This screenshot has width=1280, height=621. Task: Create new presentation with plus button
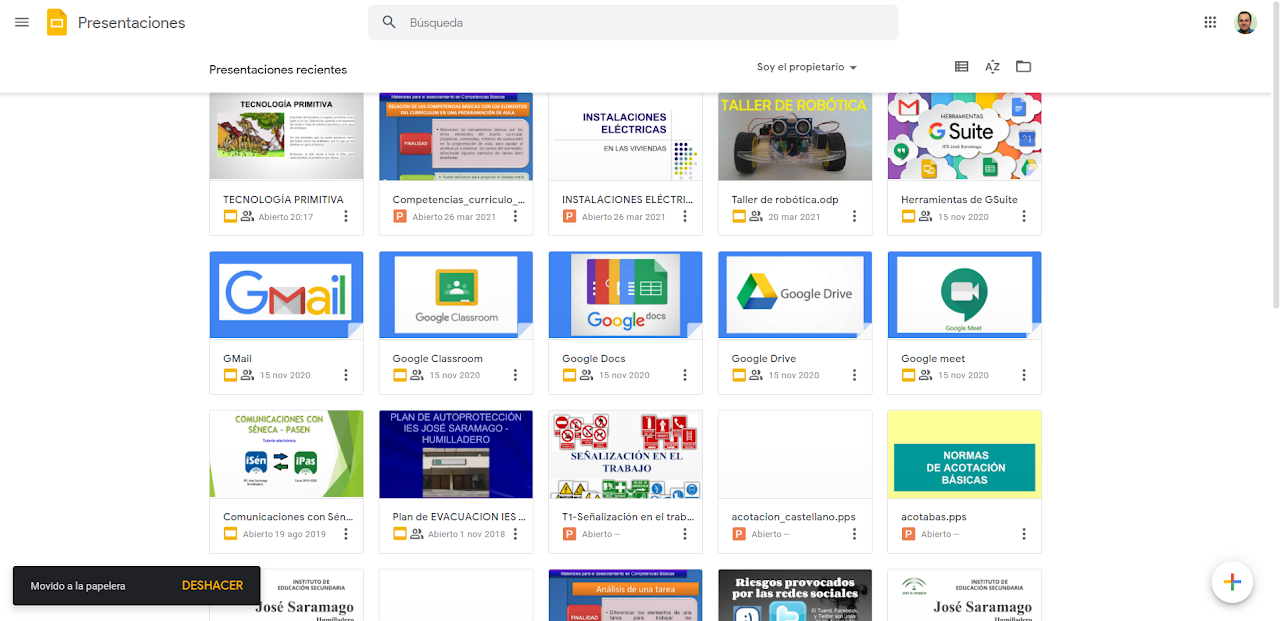[x=1232, y=582]
